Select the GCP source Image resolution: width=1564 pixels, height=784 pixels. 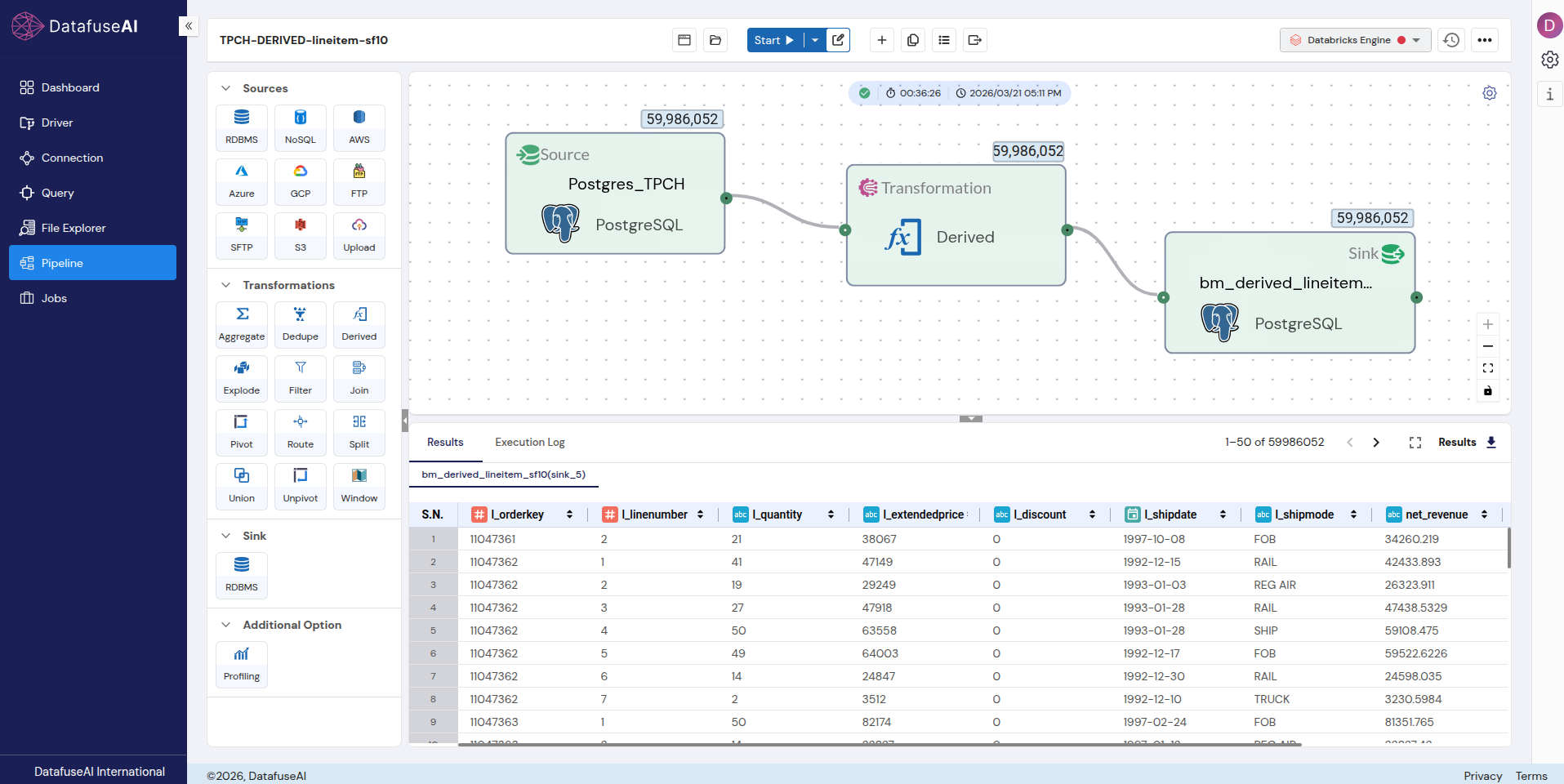point(301,182)
